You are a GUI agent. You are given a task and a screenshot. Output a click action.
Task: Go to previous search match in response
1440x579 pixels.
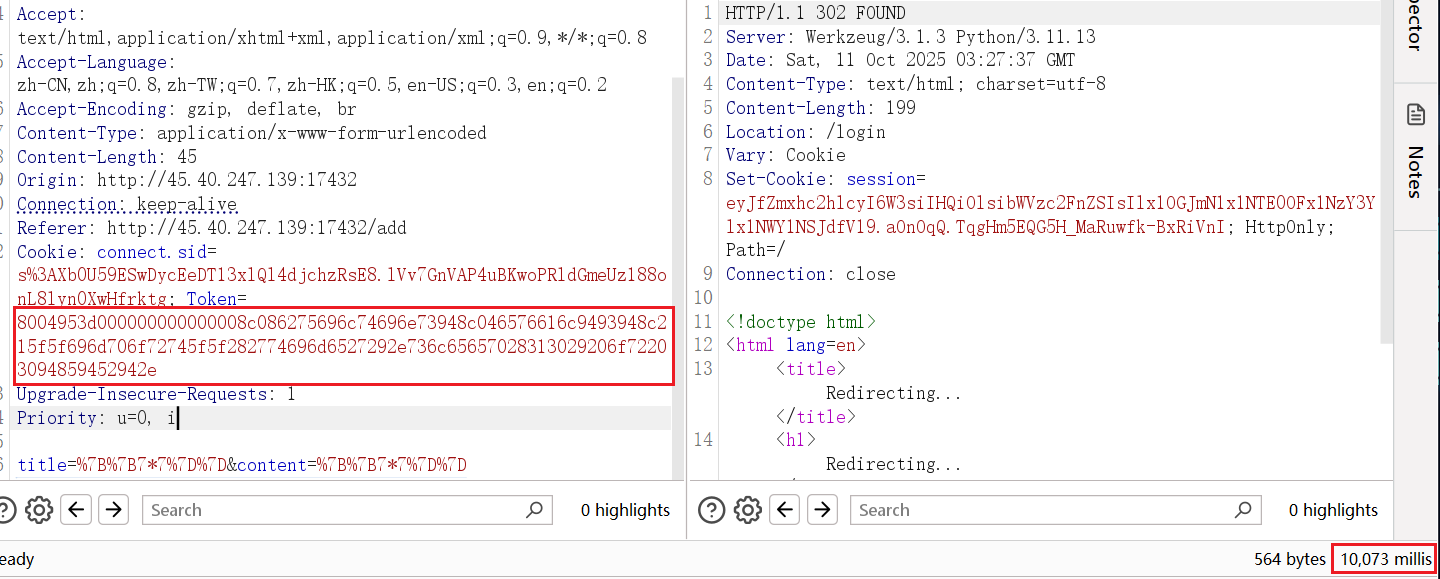(x=785, y=510)
